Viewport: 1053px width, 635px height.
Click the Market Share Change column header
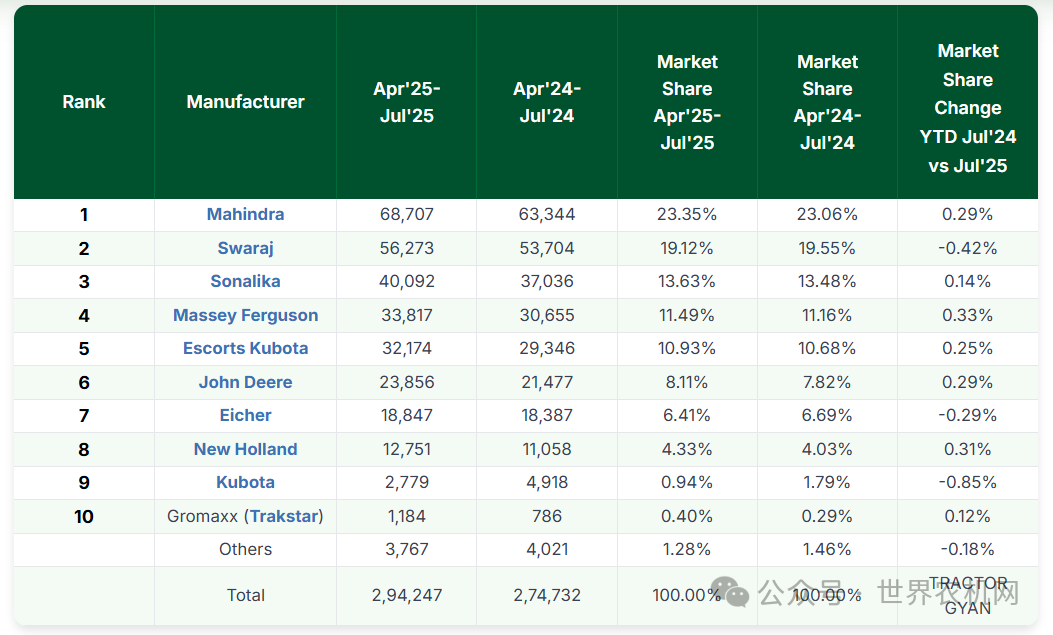coord(967,108)
